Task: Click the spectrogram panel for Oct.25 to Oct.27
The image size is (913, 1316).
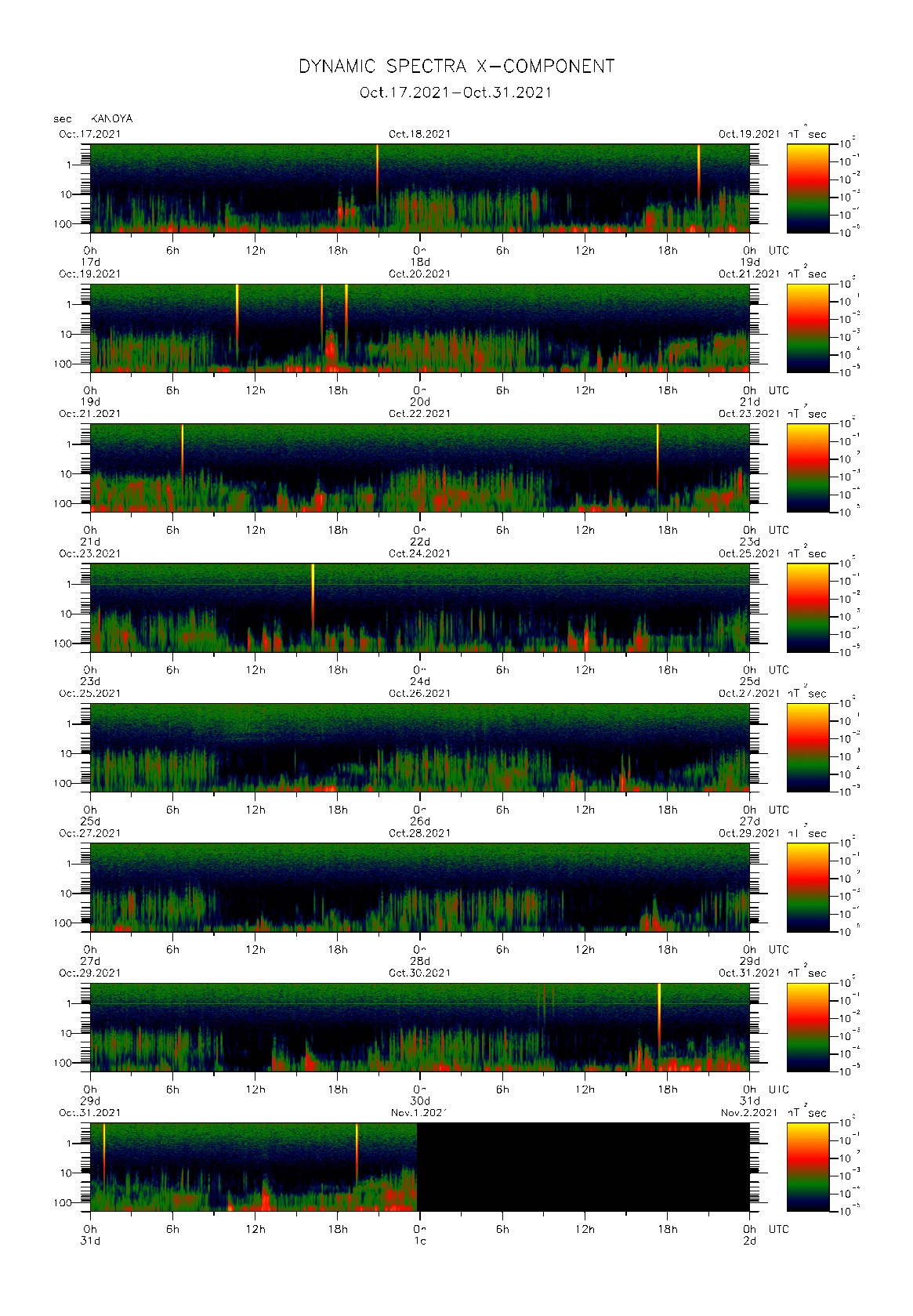Action: (x=420, y=748)
